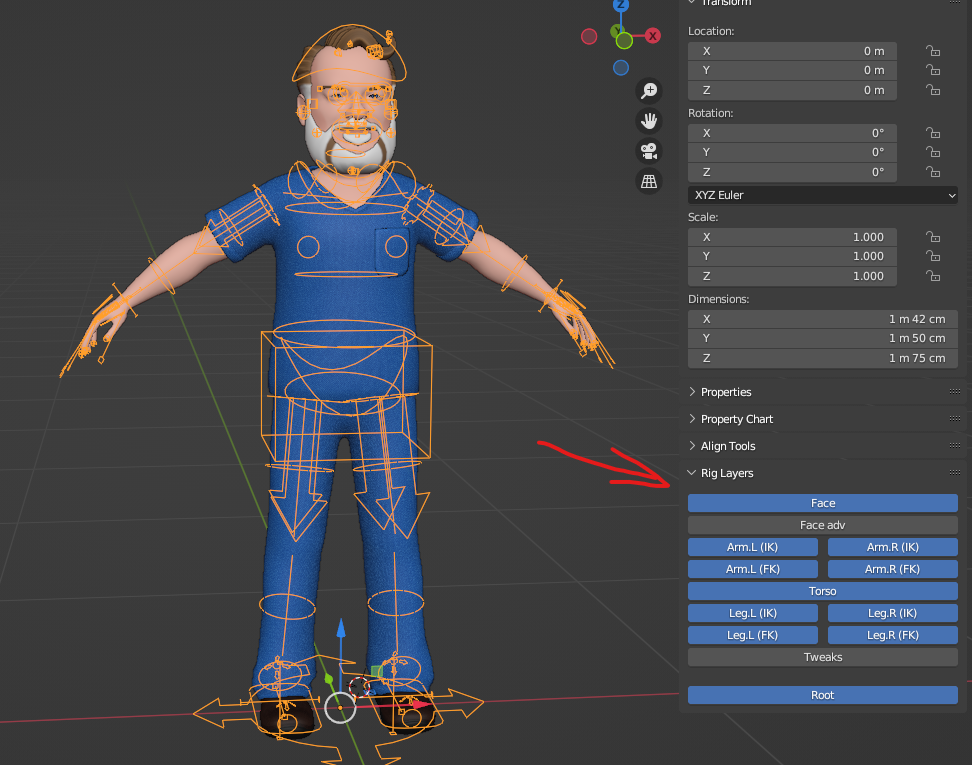Image resolution: width=972 pixels, height=765 pixels.
Task: Click the pan view hand icon
Action: (x=649, y=121)
